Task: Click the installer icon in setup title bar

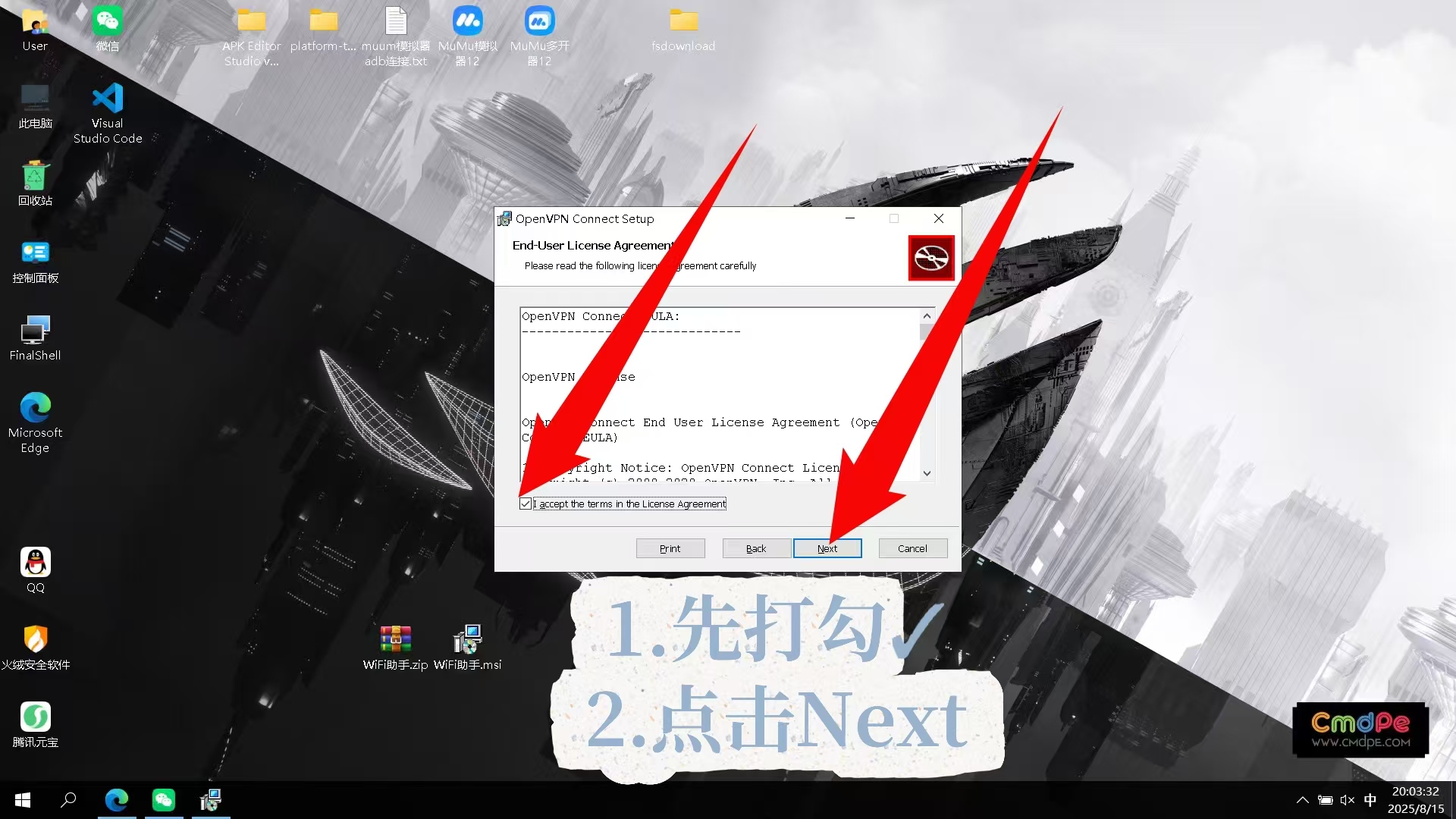Action: pyautogui.click(x=504, y=218)
